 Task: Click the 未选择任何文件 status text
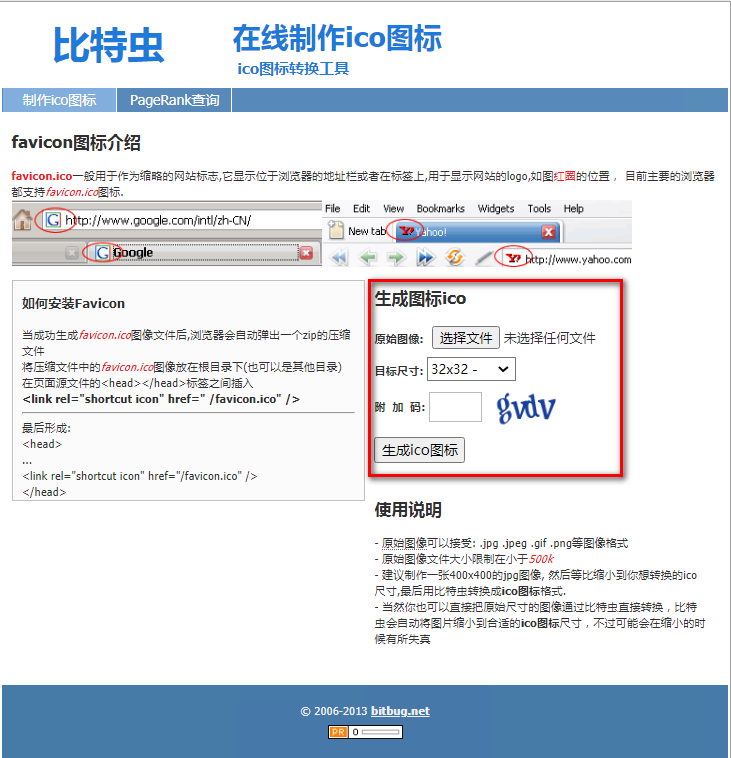pos(550,338)
